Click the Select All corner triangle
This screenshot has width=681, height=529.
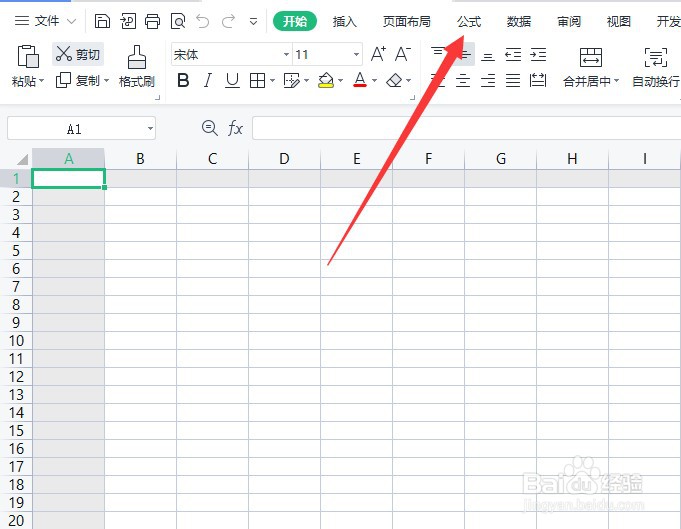click(x=23, y=159)
